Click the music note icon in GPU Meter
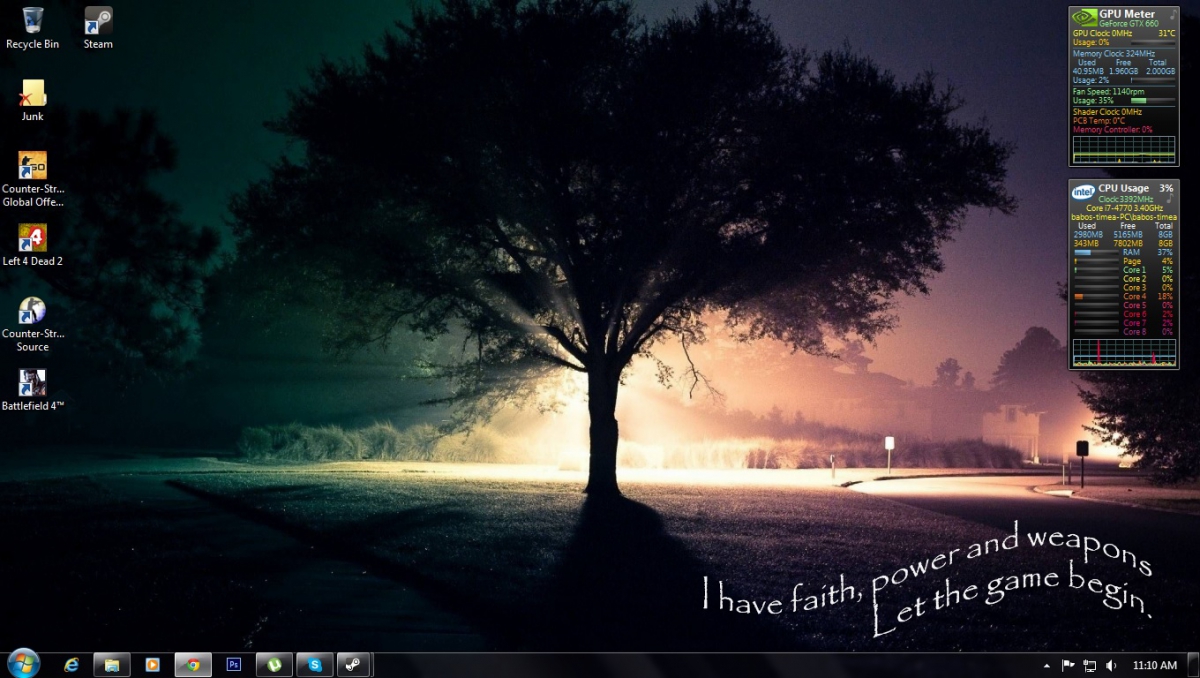Image resolution: width=1200 pixels, height=678 pixels. tap(1172, 14)
